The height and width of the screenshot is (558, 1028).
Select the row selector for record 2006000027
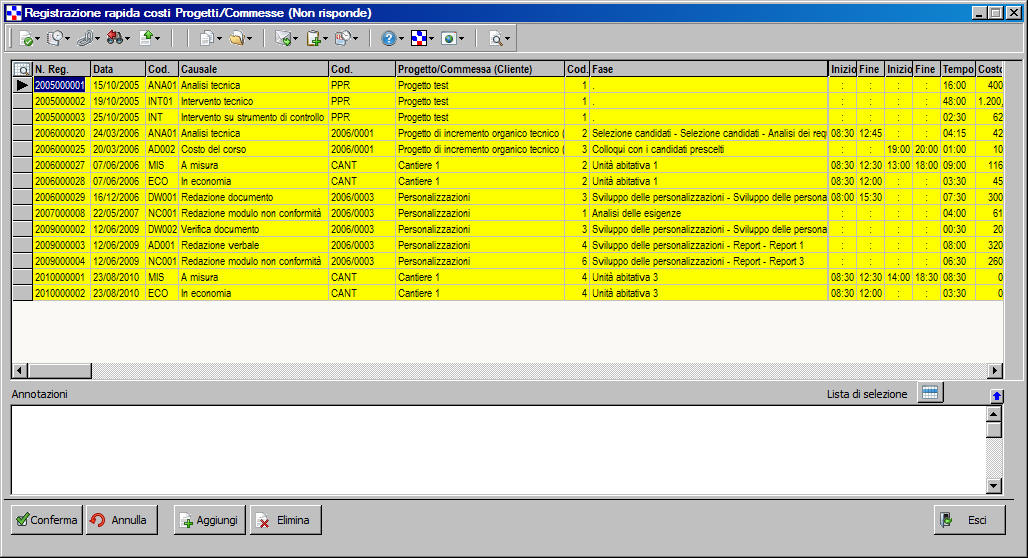tap(22, 165)
